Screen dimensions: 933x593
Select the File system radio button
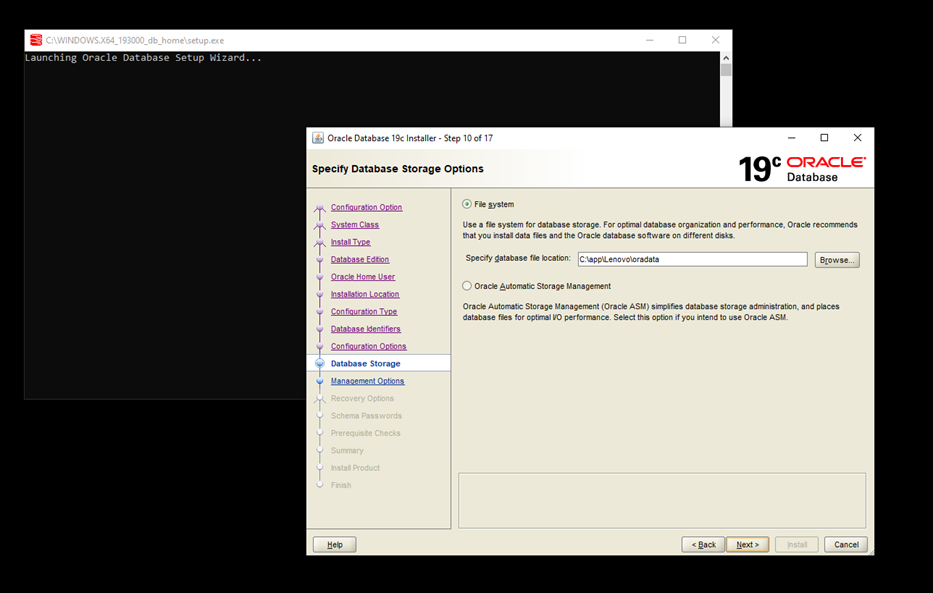tap(467, 204)
